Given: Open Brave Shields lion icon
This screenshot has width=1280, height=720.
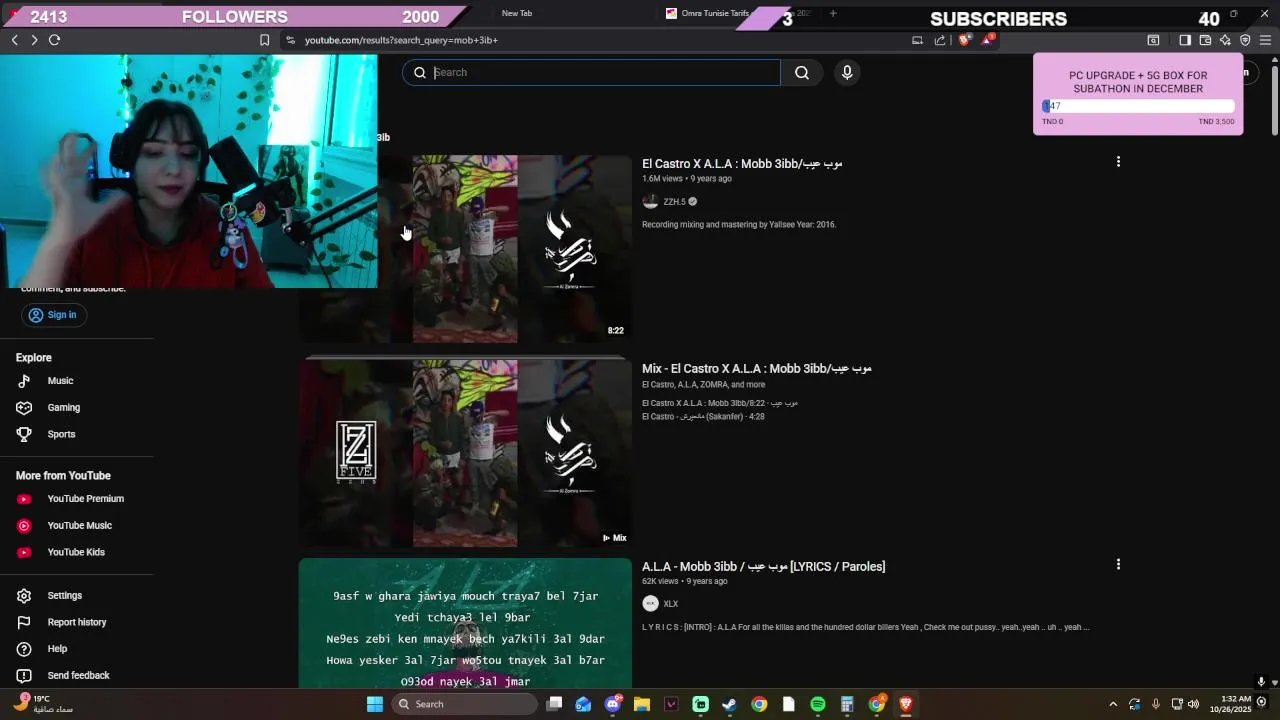Looking at the screenshot, I should coord(964,40).
